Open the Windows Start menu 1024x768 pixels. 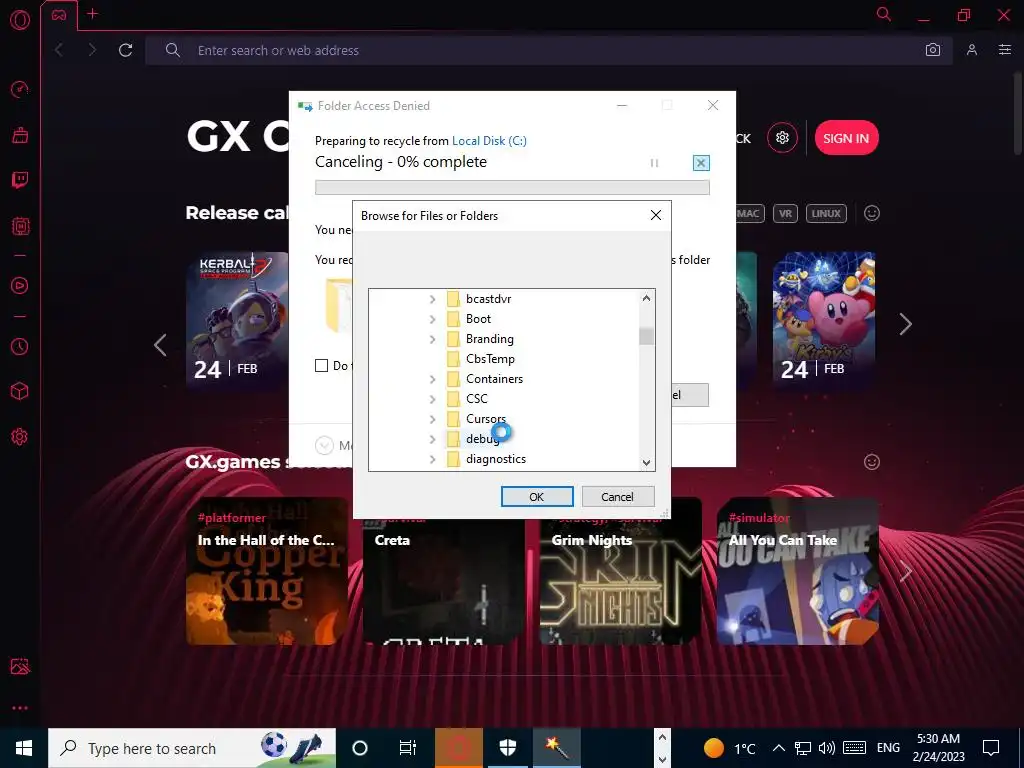(24, 748)
